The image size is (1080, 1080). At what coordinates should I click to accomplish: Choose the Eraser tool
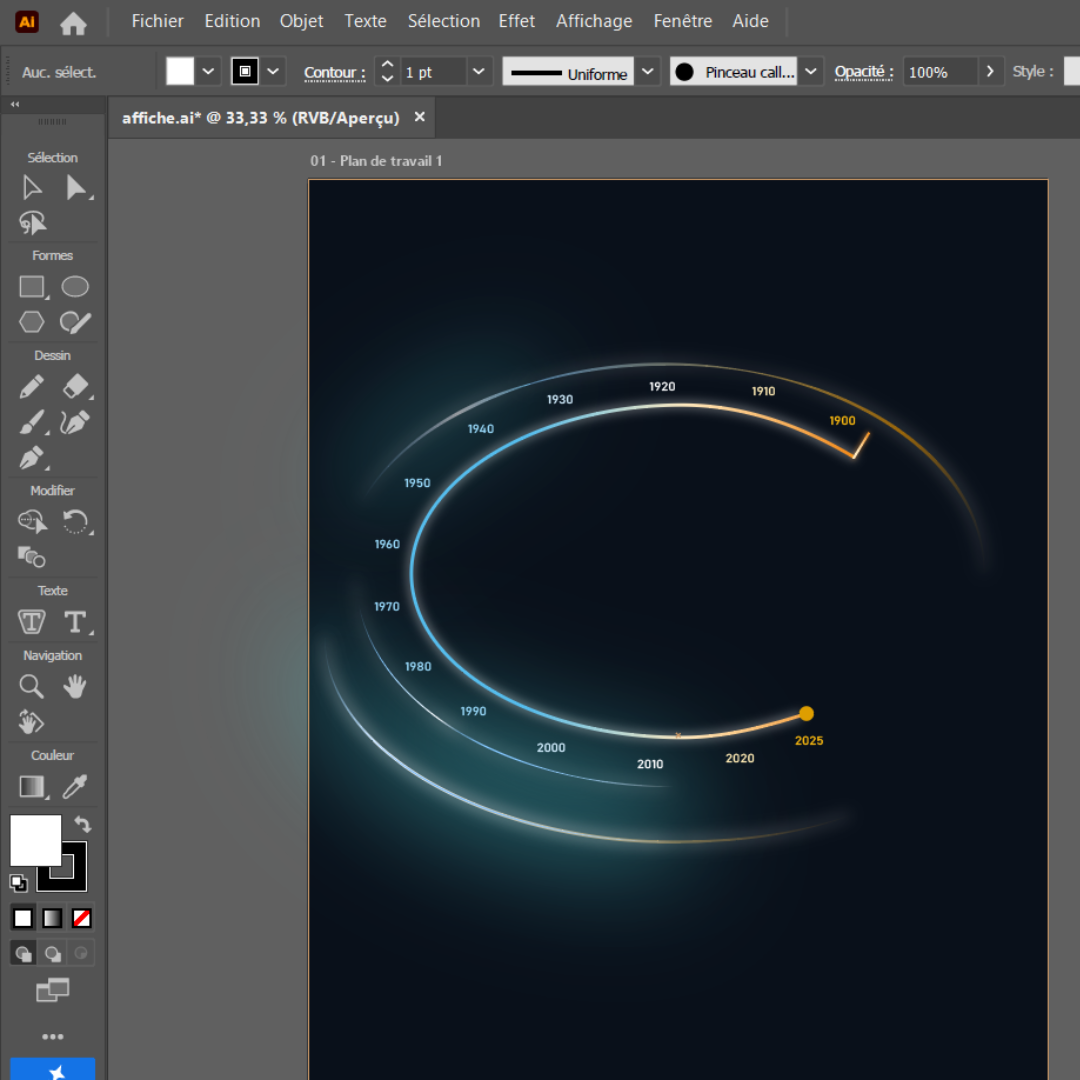(76, 387)
